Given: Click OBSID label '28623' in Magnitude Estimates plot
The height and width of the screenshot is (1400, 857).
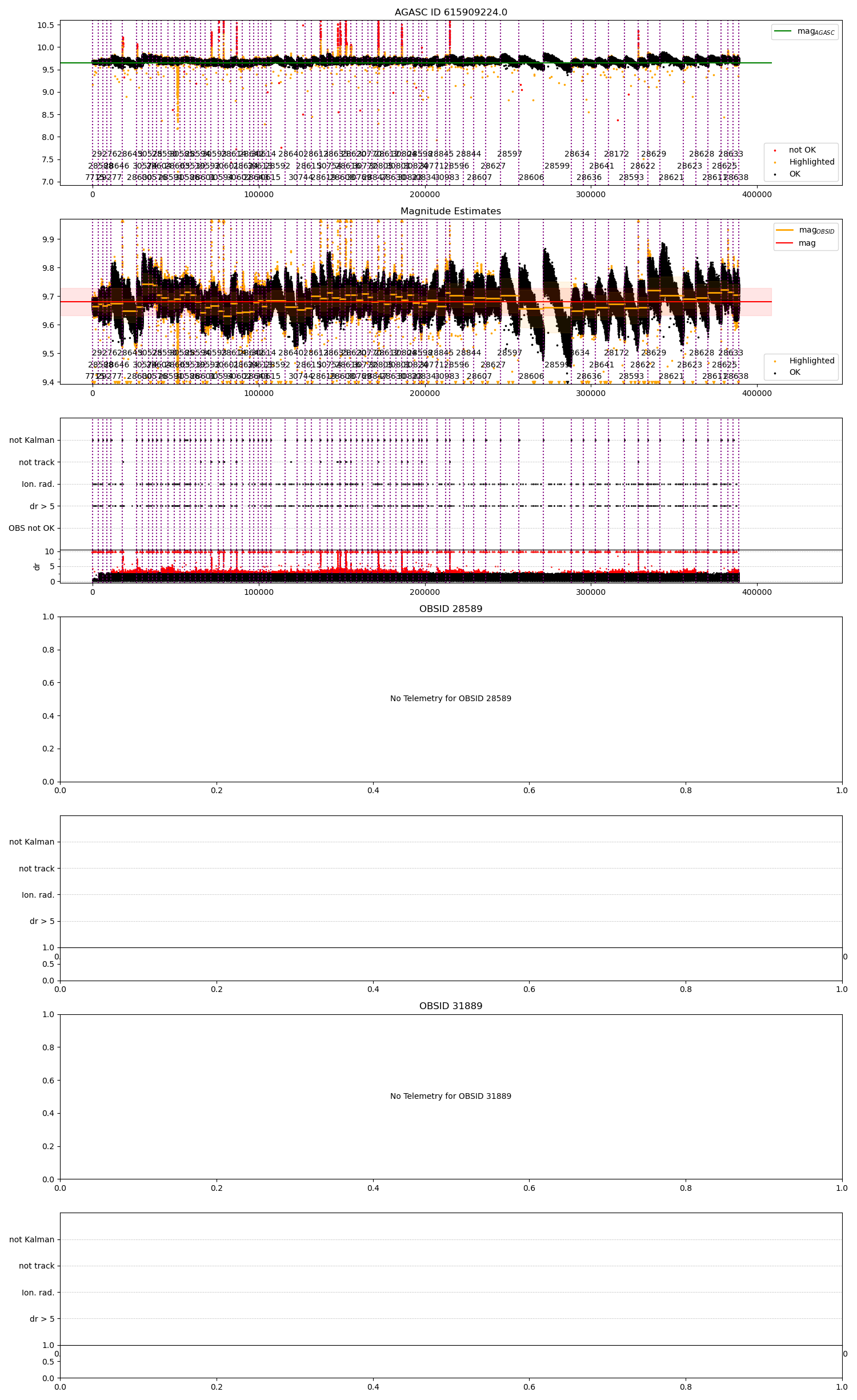Looking at the screenshot, I should pyautogui.click(x=690, y=365).
